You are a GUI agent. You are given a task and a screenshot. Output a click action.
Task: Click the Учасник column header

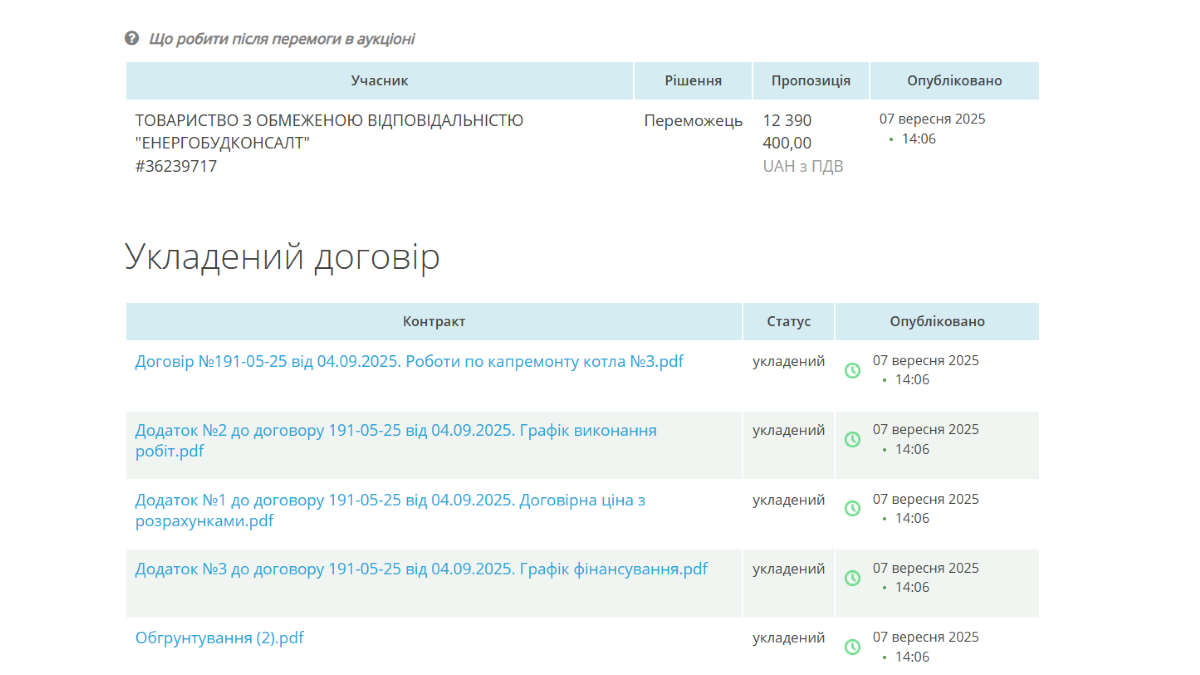click(x=379, y=81)
